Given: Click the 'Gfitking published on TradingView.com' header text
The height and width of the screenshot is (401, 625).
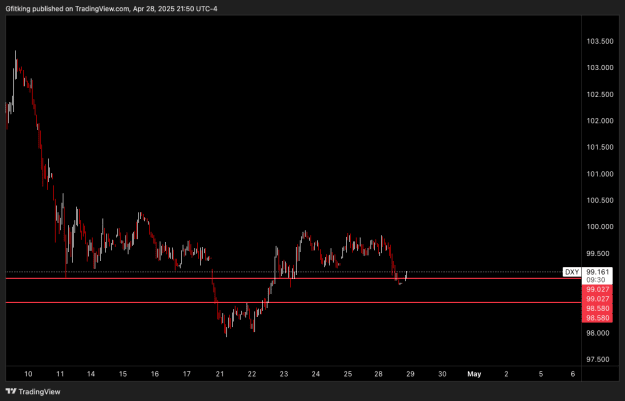Looking at the screenshot, I should coord(67,8).
